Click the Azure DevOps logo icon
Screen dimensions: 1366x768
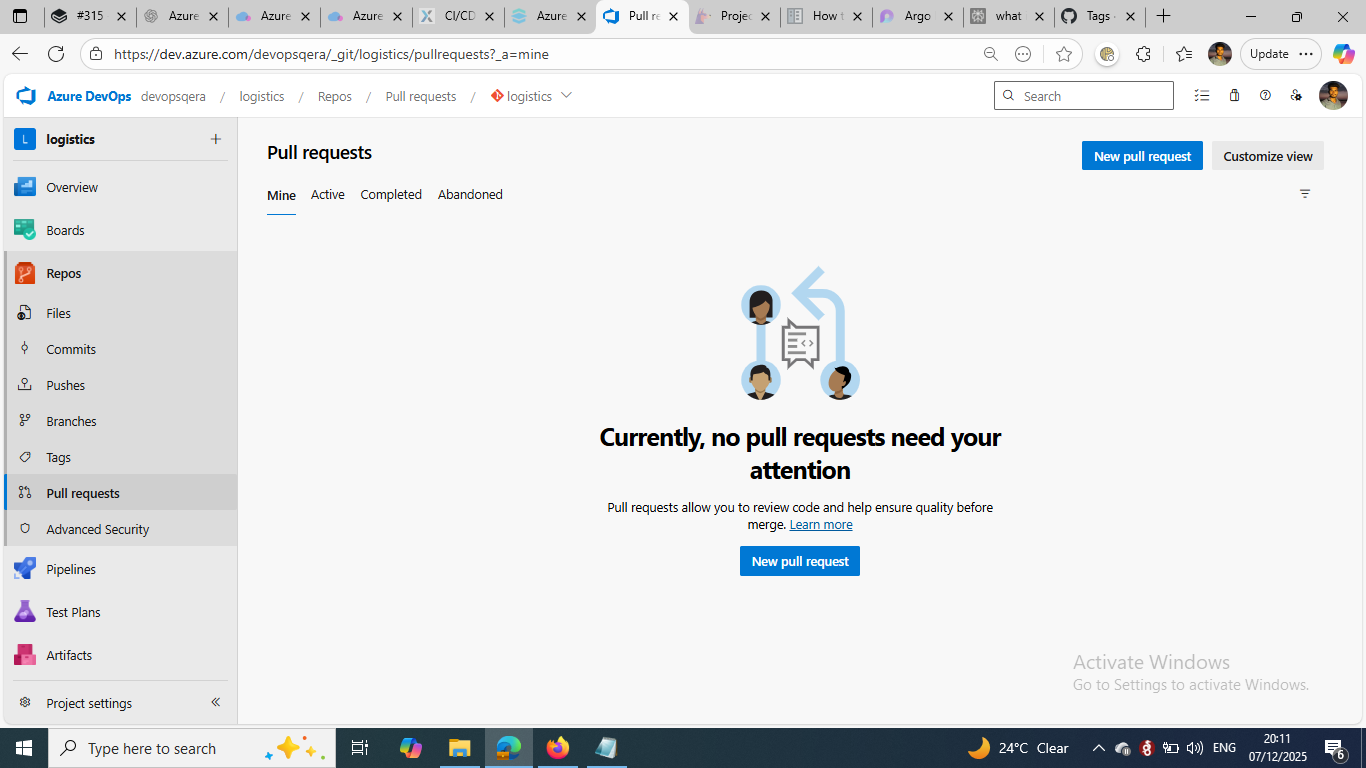click(26, 96)
